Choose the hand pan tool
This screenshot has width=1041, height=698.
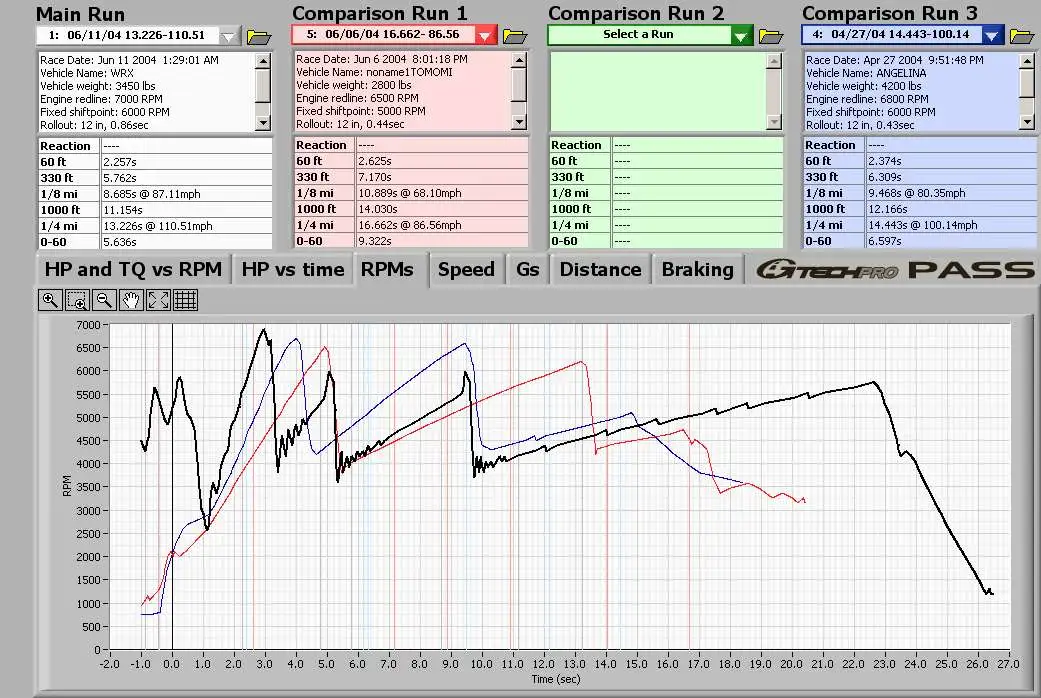click(131, 299)
